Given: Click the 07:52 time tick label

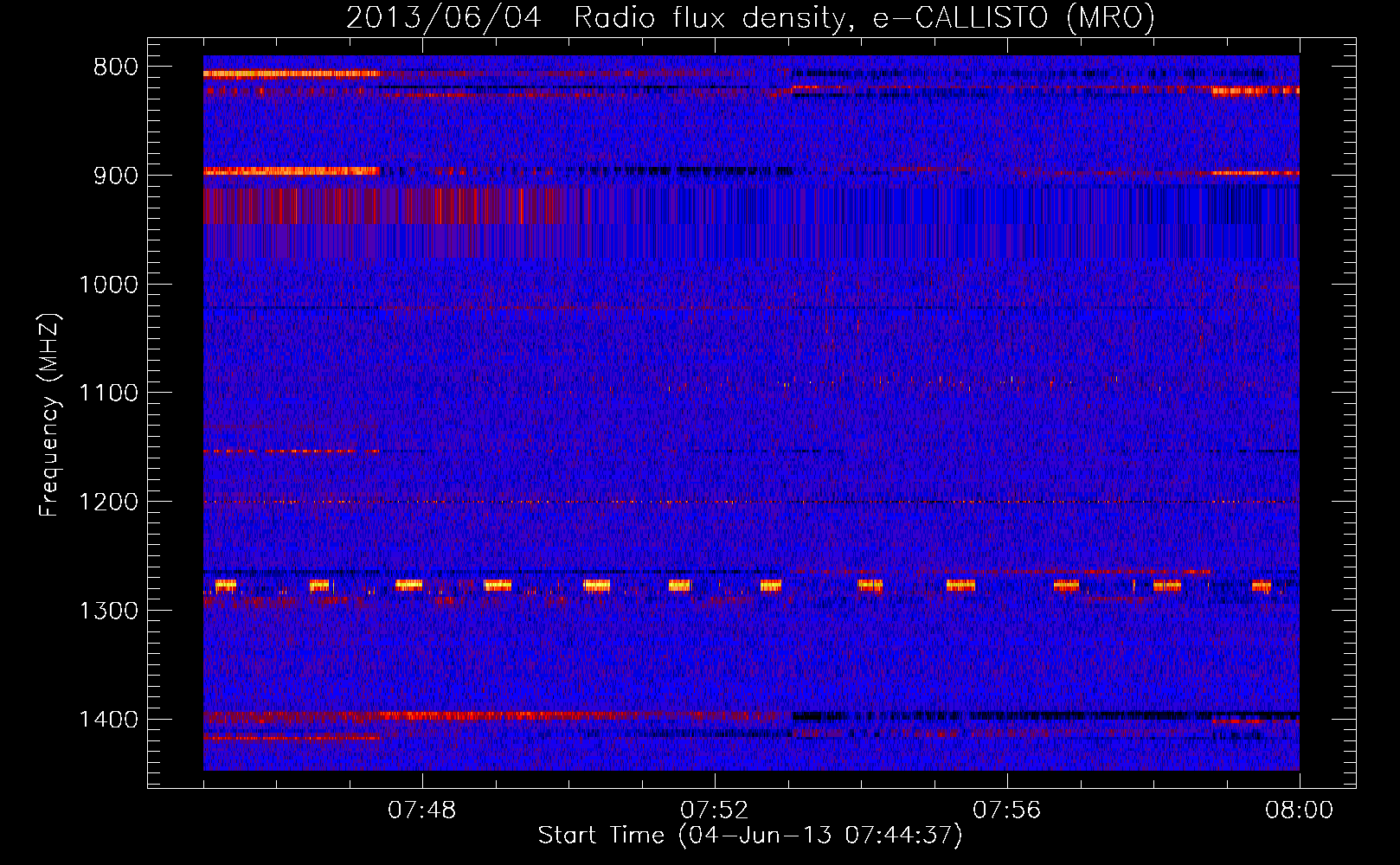Looking at the screenshot, I should (x=715, y=811).
